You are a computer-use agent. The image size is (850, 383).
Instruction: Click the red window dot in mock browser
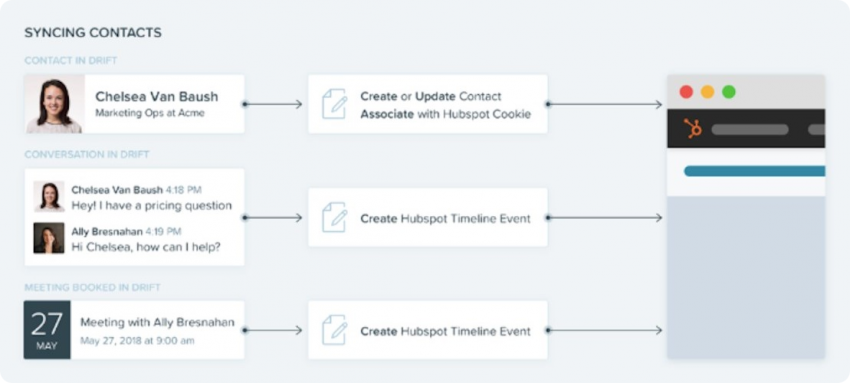pyautogui.click(x=686, y=92)
